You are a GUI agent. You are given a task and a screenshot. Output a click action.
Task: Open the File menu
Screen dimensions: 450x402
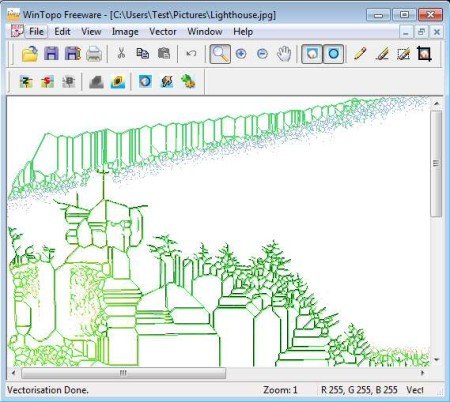[x=36, y=32]
